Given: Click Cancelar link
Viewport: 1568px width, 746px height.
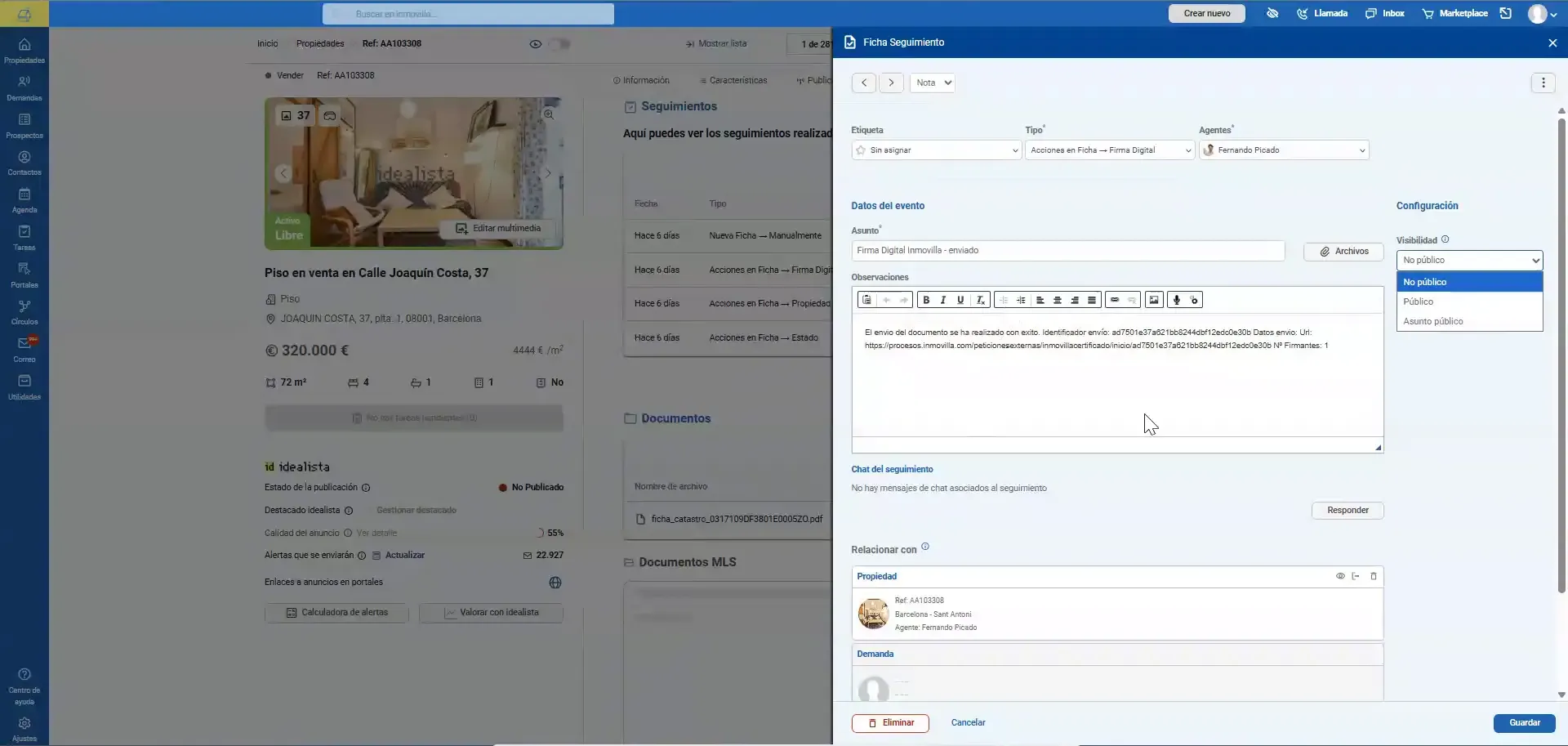Looking at the screenshot, I should click(x=968, y=723).
